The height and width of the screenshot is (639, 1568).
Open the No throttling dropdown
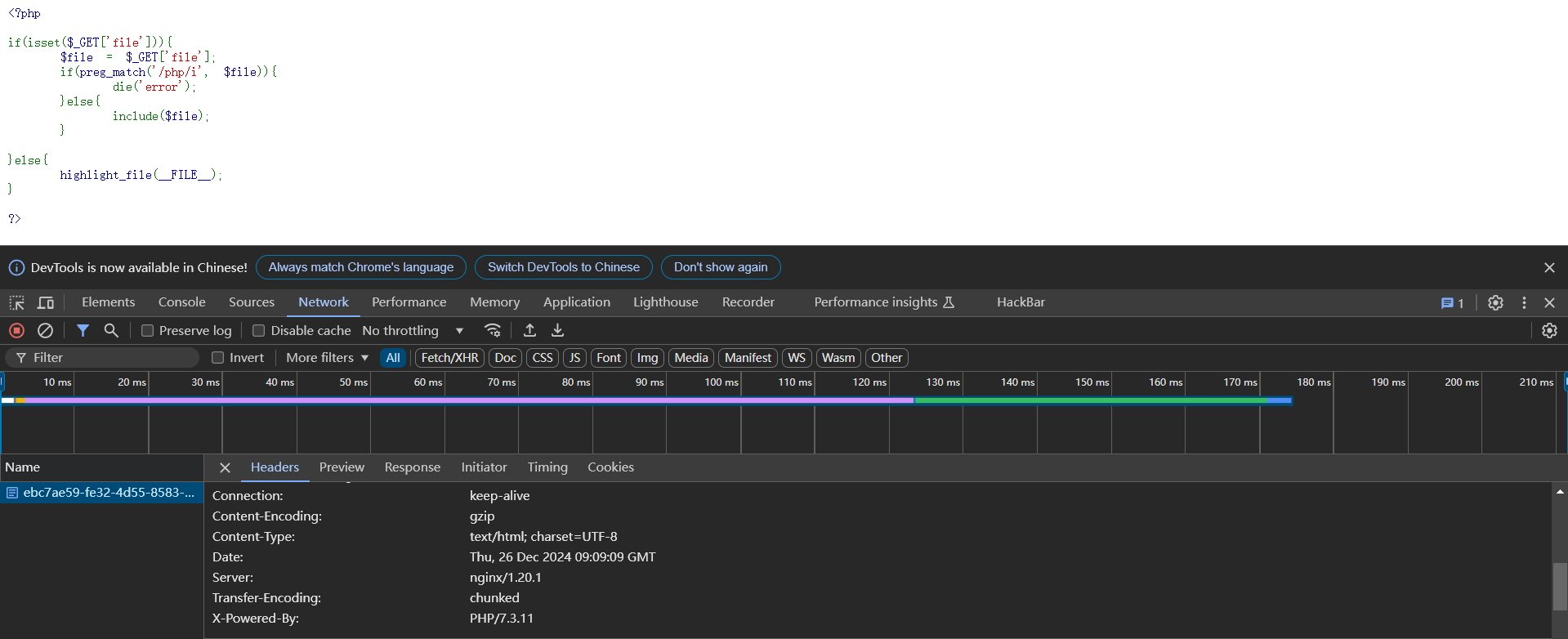413,331
